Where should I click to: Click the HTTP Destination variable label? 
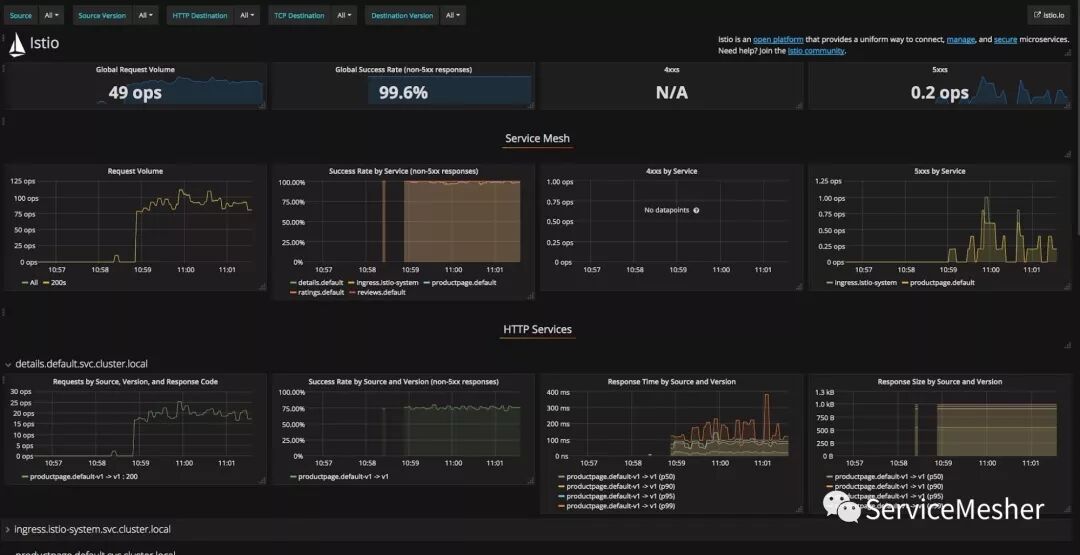(200, 15)
